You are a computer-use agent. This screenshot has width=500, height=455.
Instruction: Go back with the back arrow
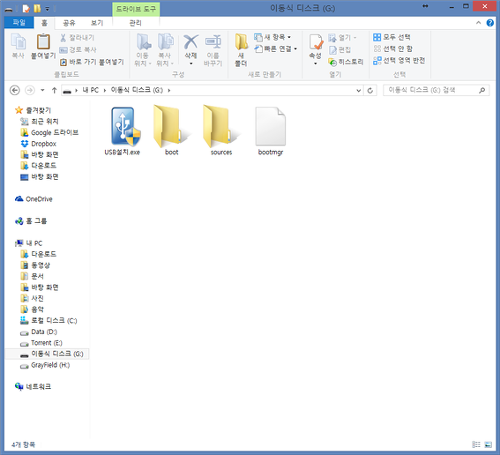15,90
